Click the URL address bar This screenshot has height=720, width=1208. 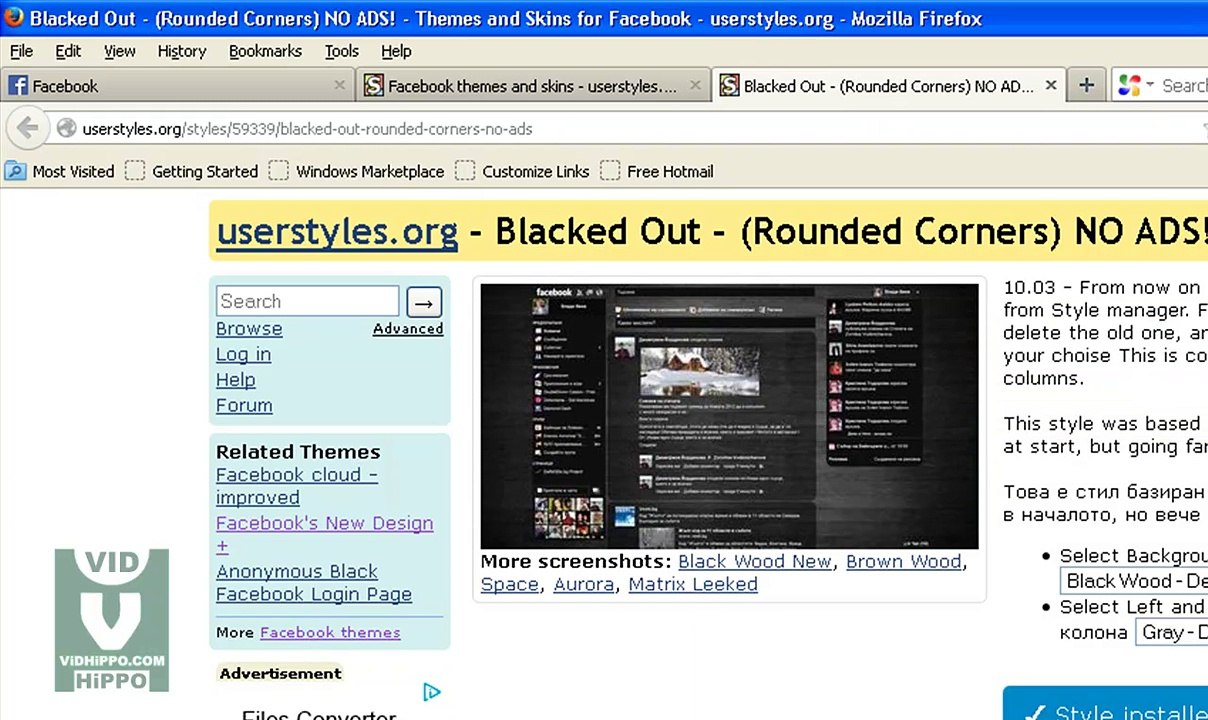630,128
